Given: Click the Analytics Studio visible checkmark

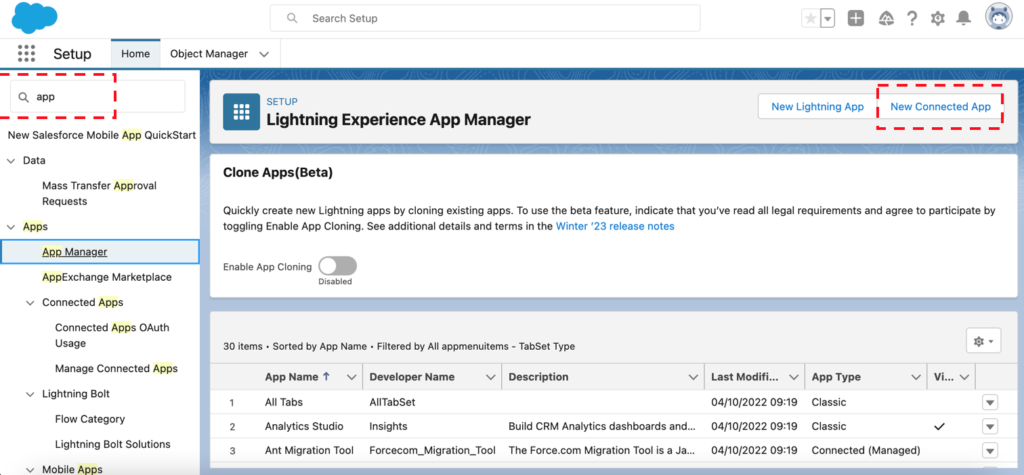Looking at the screenshot, I should click(939, 427).
